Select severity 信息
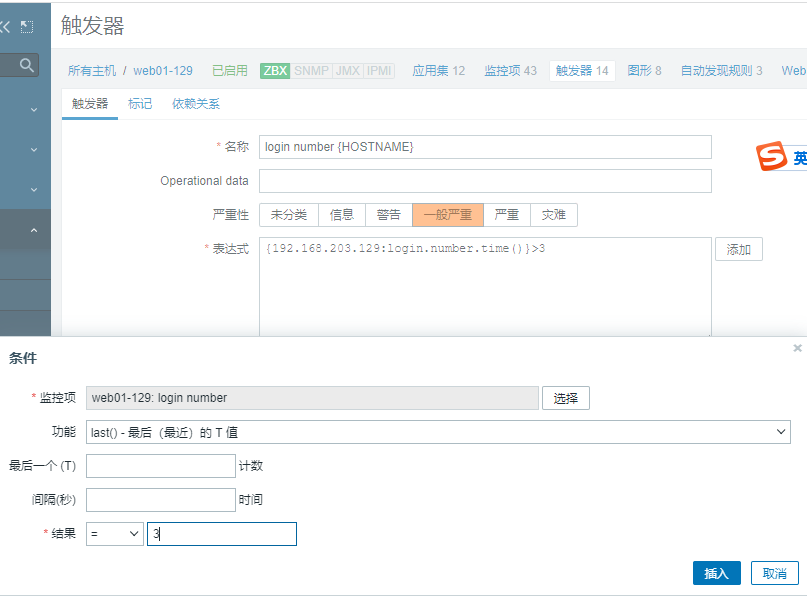This screenshot has height=596, width=807. tap(342, 215)
